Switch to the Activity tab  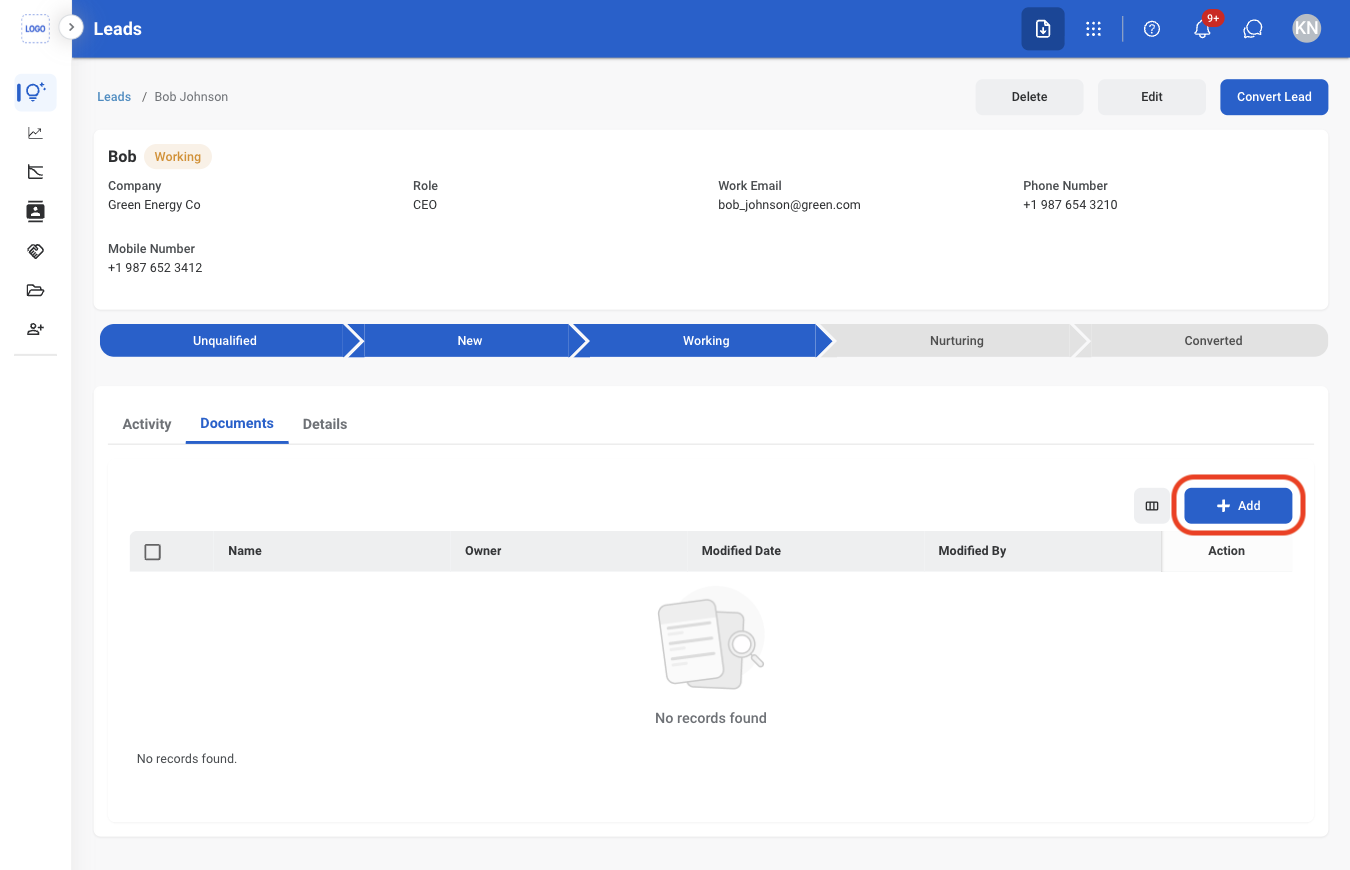pos(147,424)
